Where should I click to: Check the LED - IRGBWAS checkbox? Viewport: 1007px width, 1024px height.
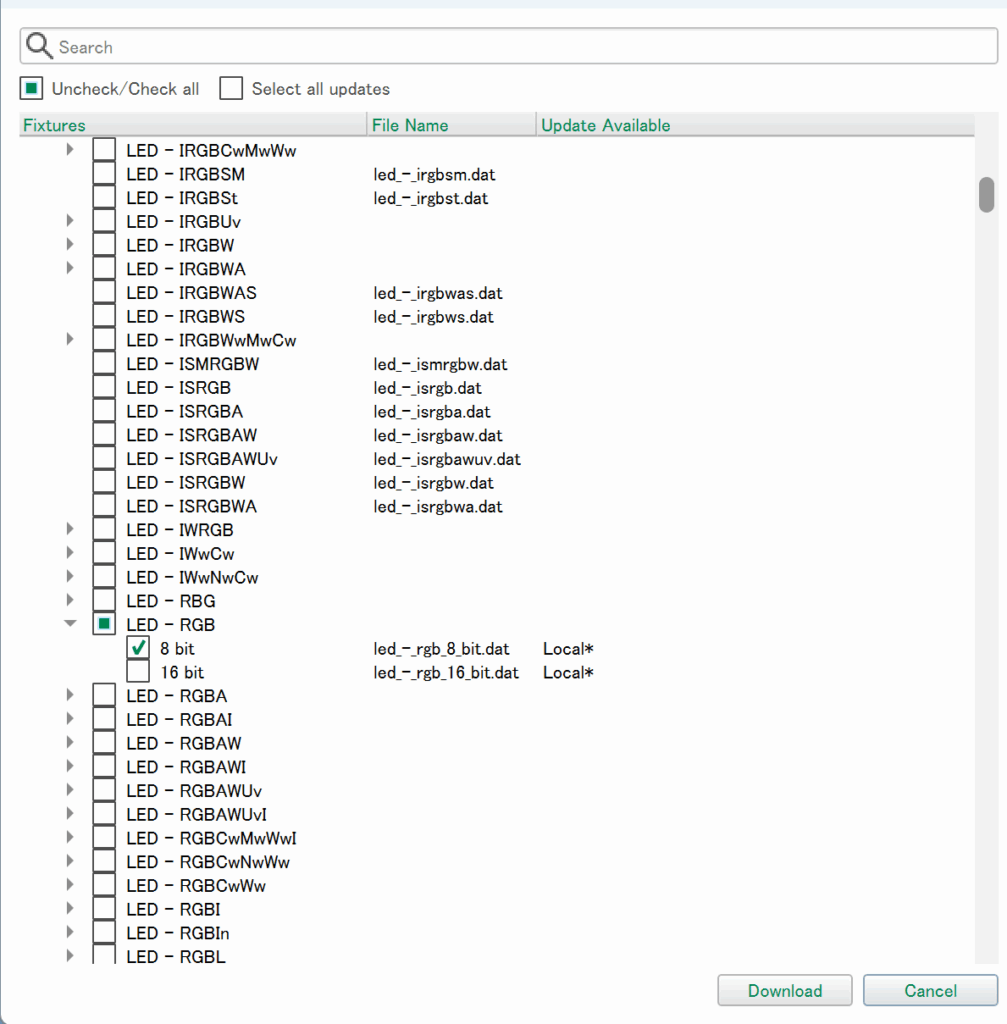click(x=104, y=292)
